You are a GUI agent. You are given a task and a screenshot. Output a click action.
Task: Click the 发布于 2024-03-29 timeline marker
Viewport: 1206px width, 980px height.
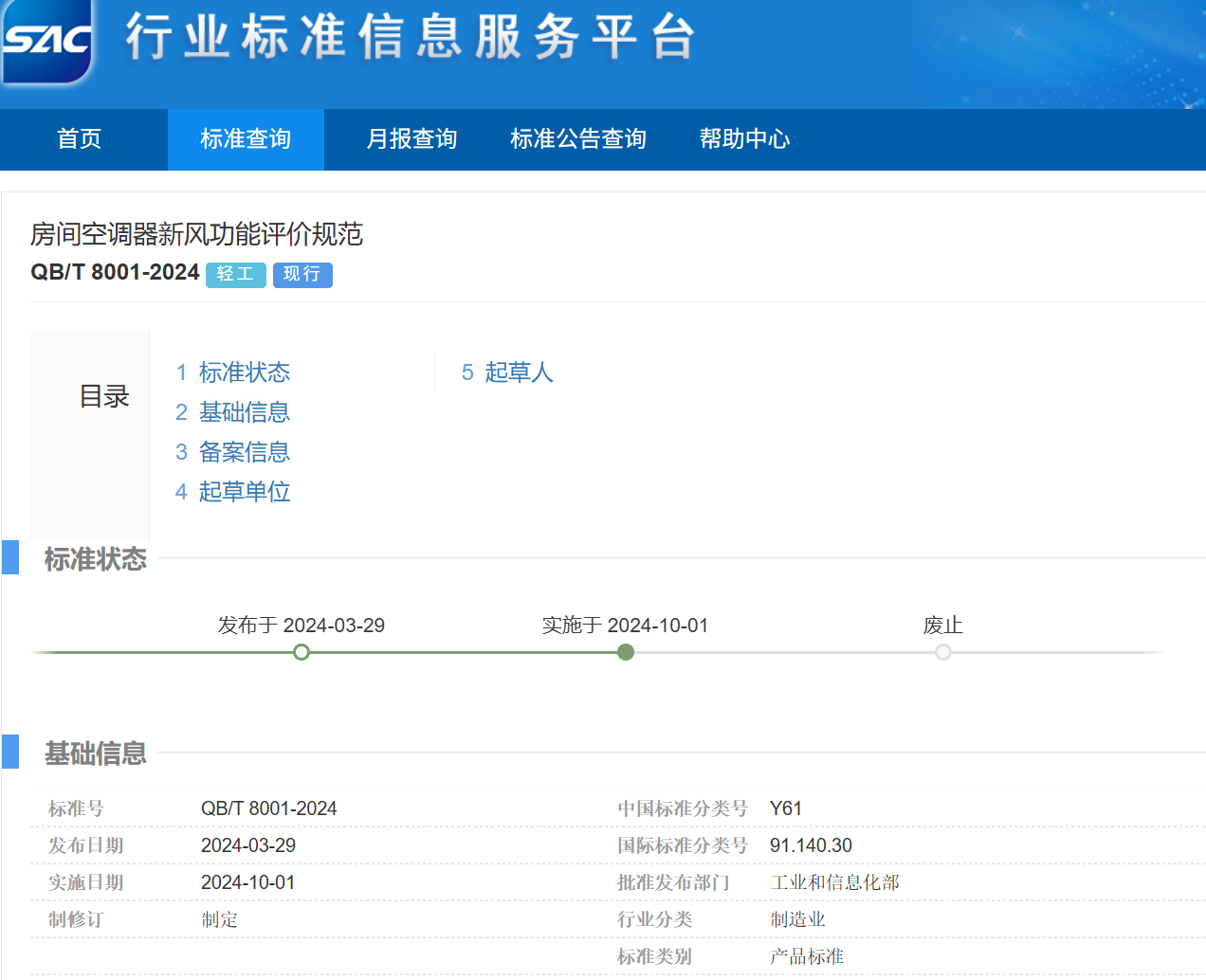coord(301,652)
